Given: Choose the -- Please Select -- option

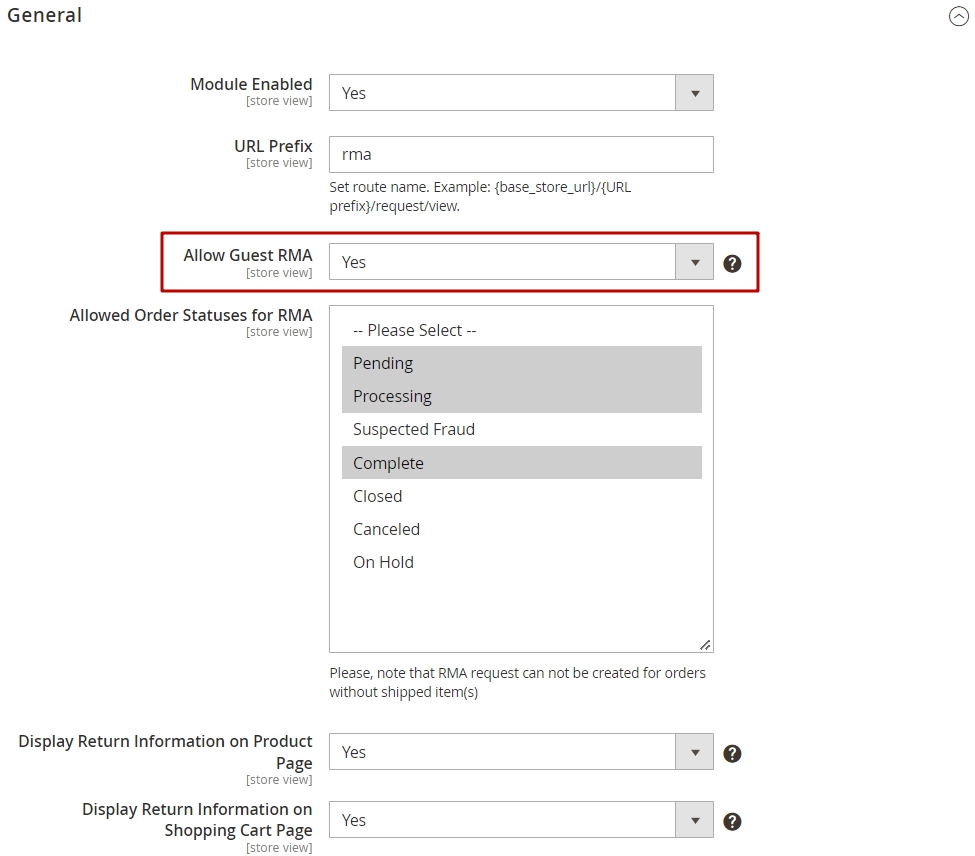Looking at the screenshot, I should pyautogui.click(x=522, y=330).
